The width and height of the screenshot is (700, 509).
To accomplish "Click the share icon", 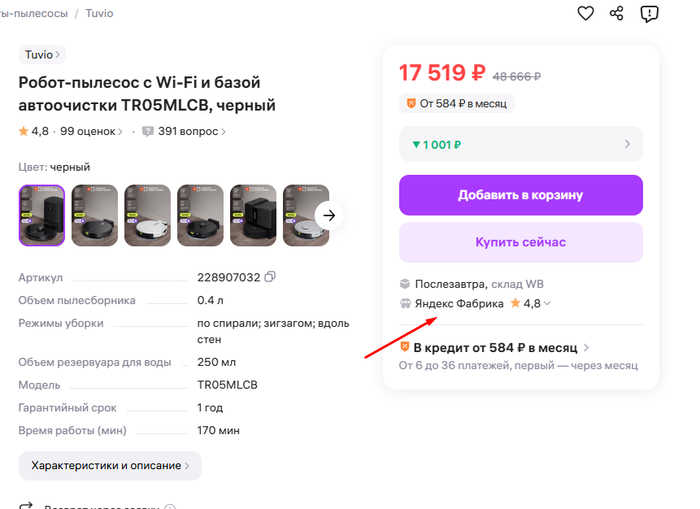I will click(617, 14).
